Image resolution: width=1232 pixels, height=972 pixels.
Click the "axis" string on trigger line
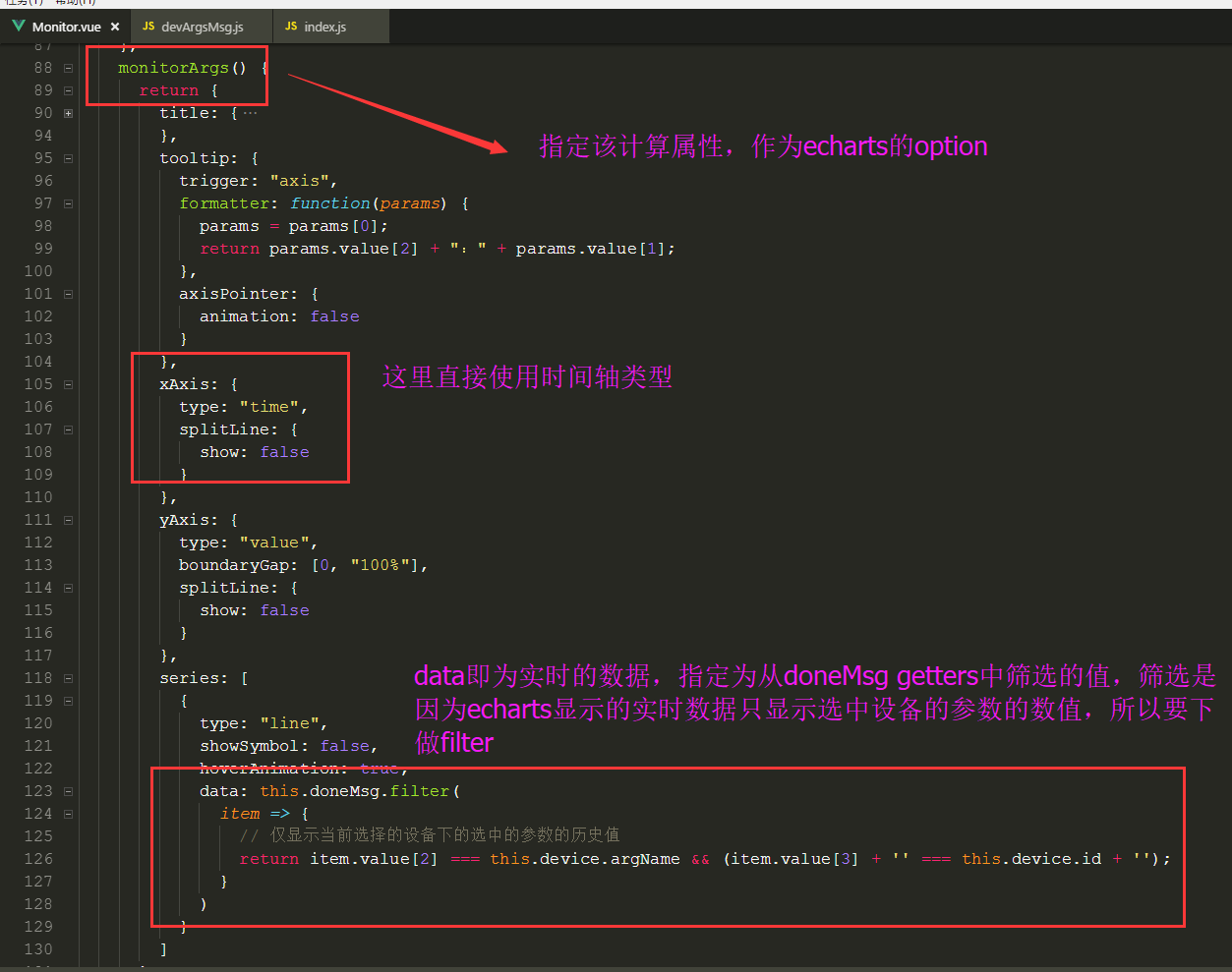point(301,181)
